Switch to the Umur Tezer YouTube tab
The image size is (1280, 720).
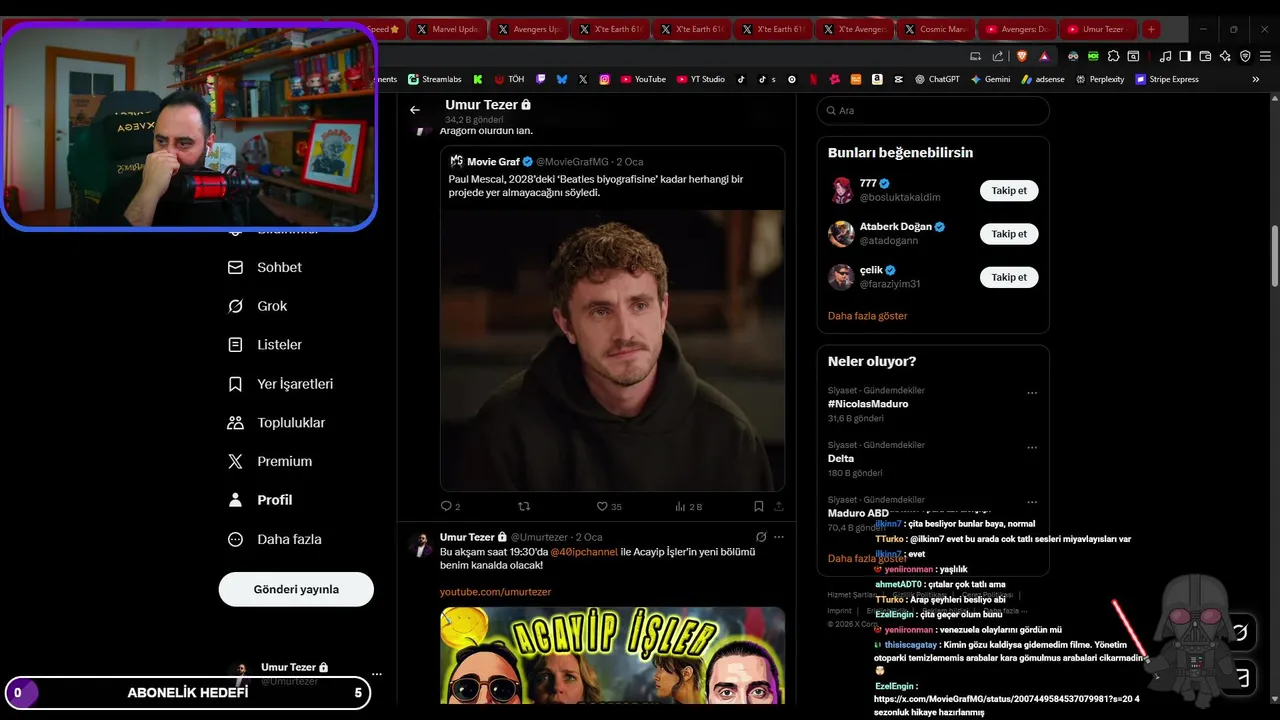(1097, 29)
